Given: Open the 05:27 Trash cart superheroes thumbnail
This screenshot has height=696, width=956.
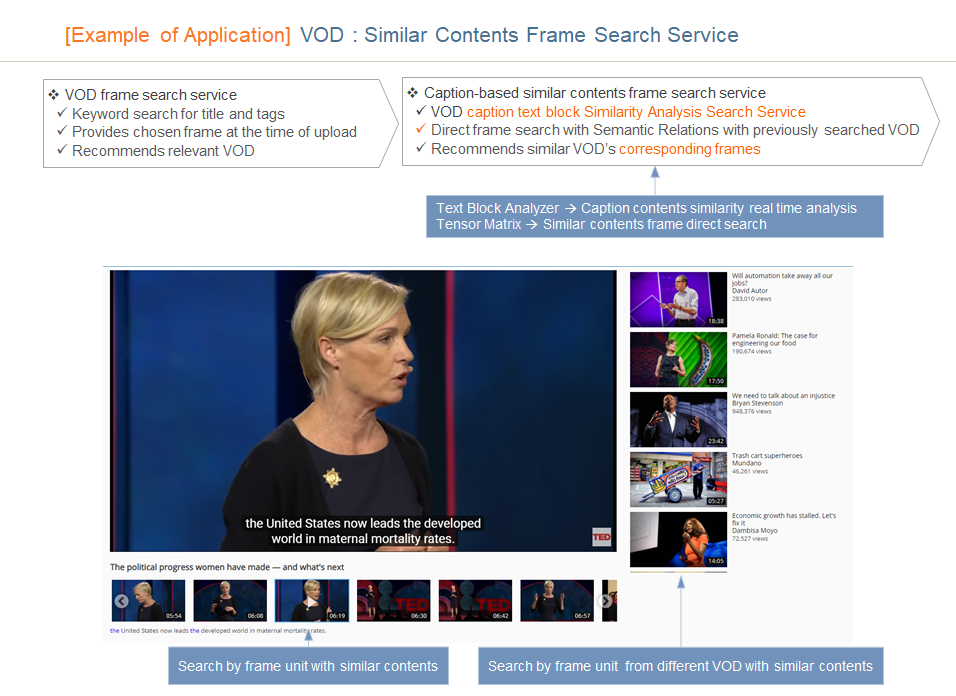Looking at the screenshot, I should tap(678, 479).
